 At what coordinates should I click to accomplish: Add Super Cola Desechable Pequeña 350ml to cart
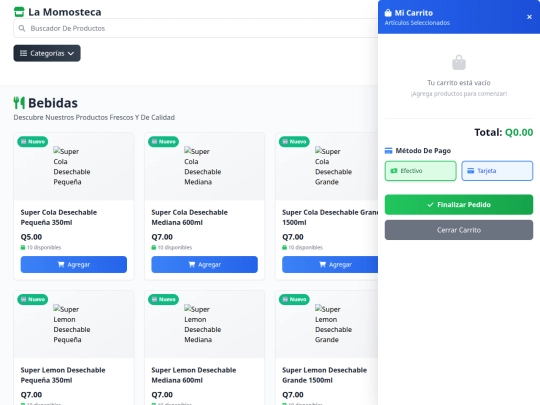pos(74,264)
